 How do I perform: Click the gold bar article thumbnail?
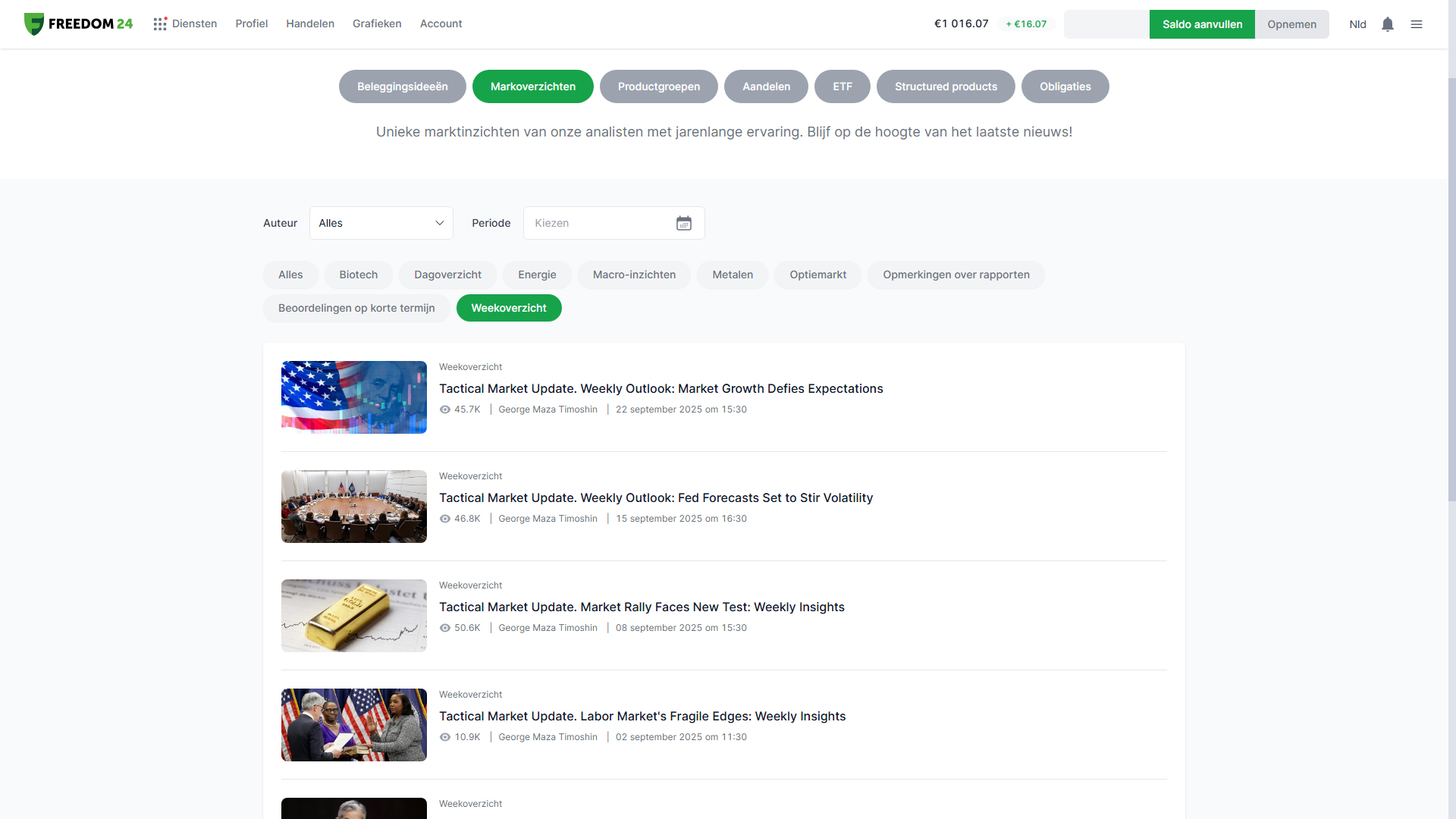pyautogui.click(x=353, y=616)
